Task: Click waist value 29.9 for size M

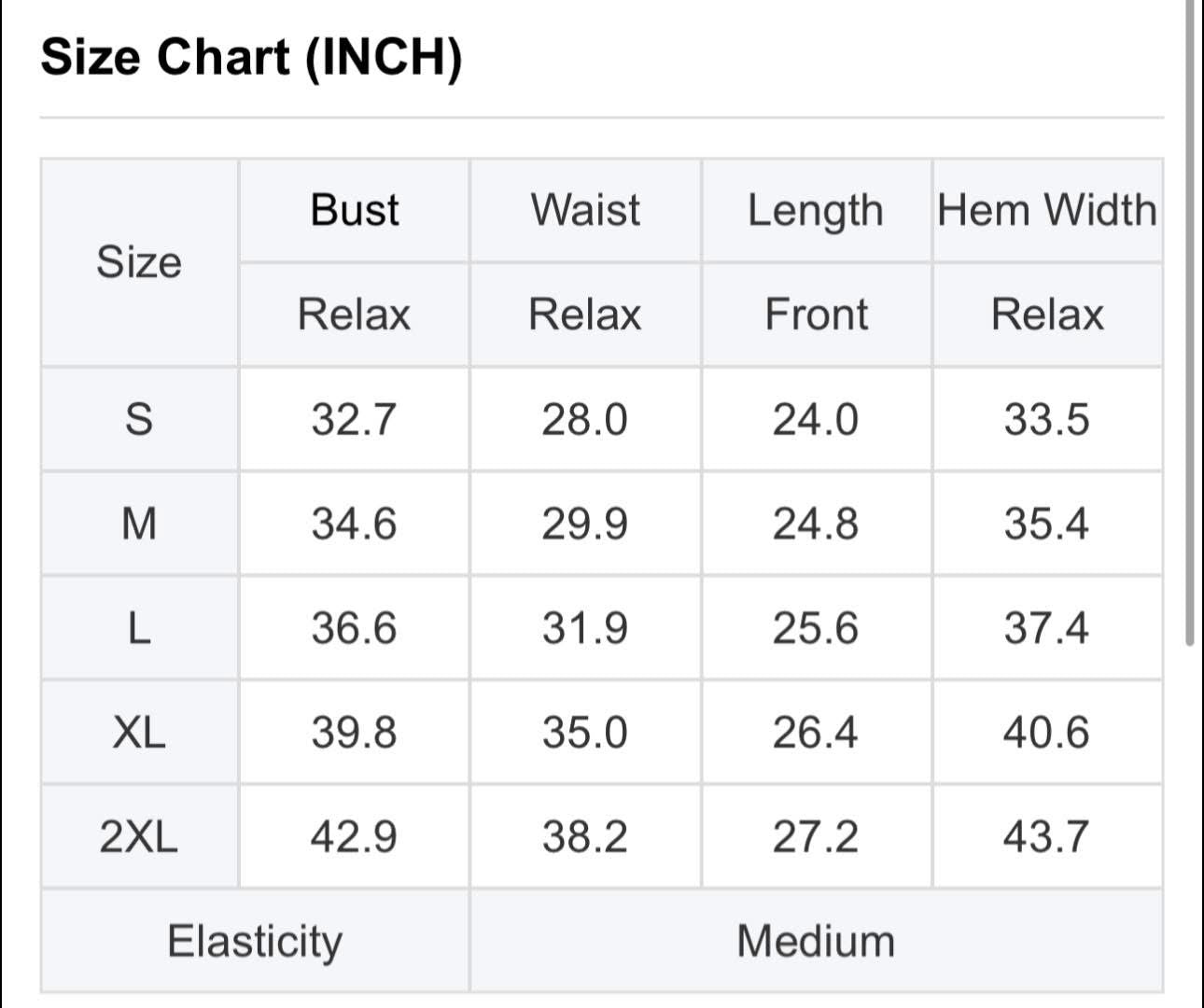Action: 585,524
